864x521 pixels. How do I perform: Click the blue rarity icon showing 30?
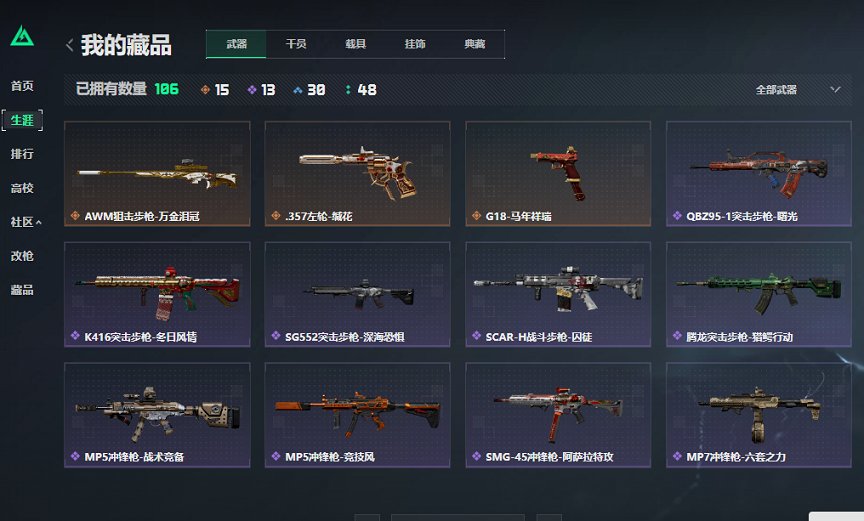298,89
